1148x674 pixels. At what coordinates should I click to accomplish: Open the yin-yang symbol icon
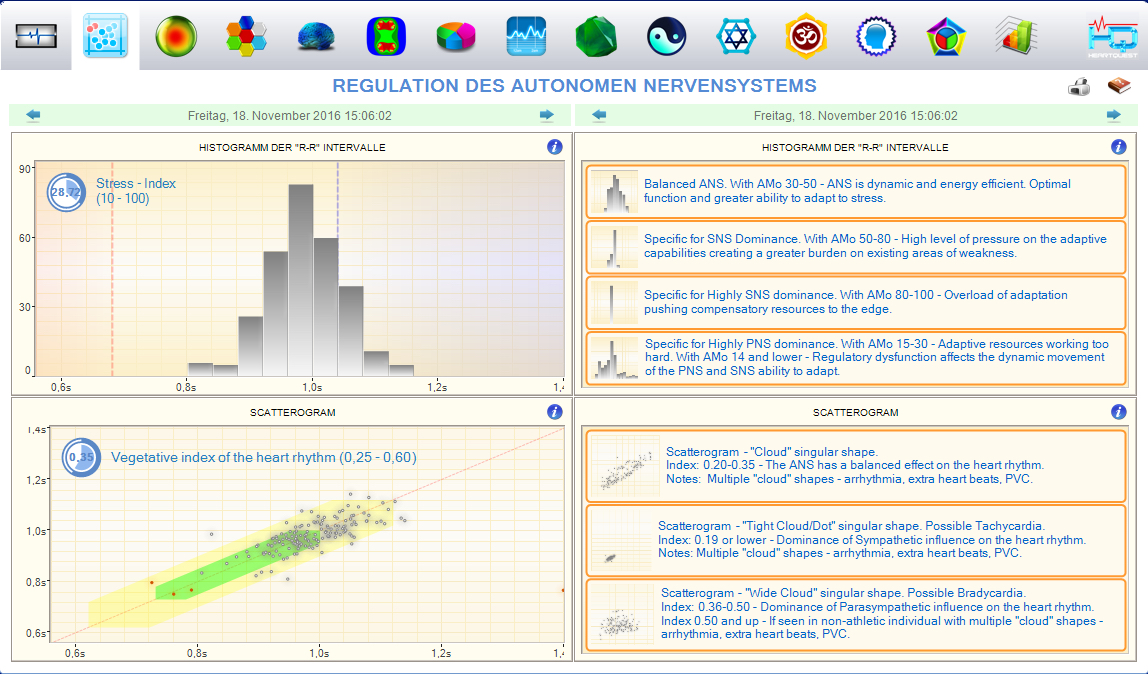point(666,37)
